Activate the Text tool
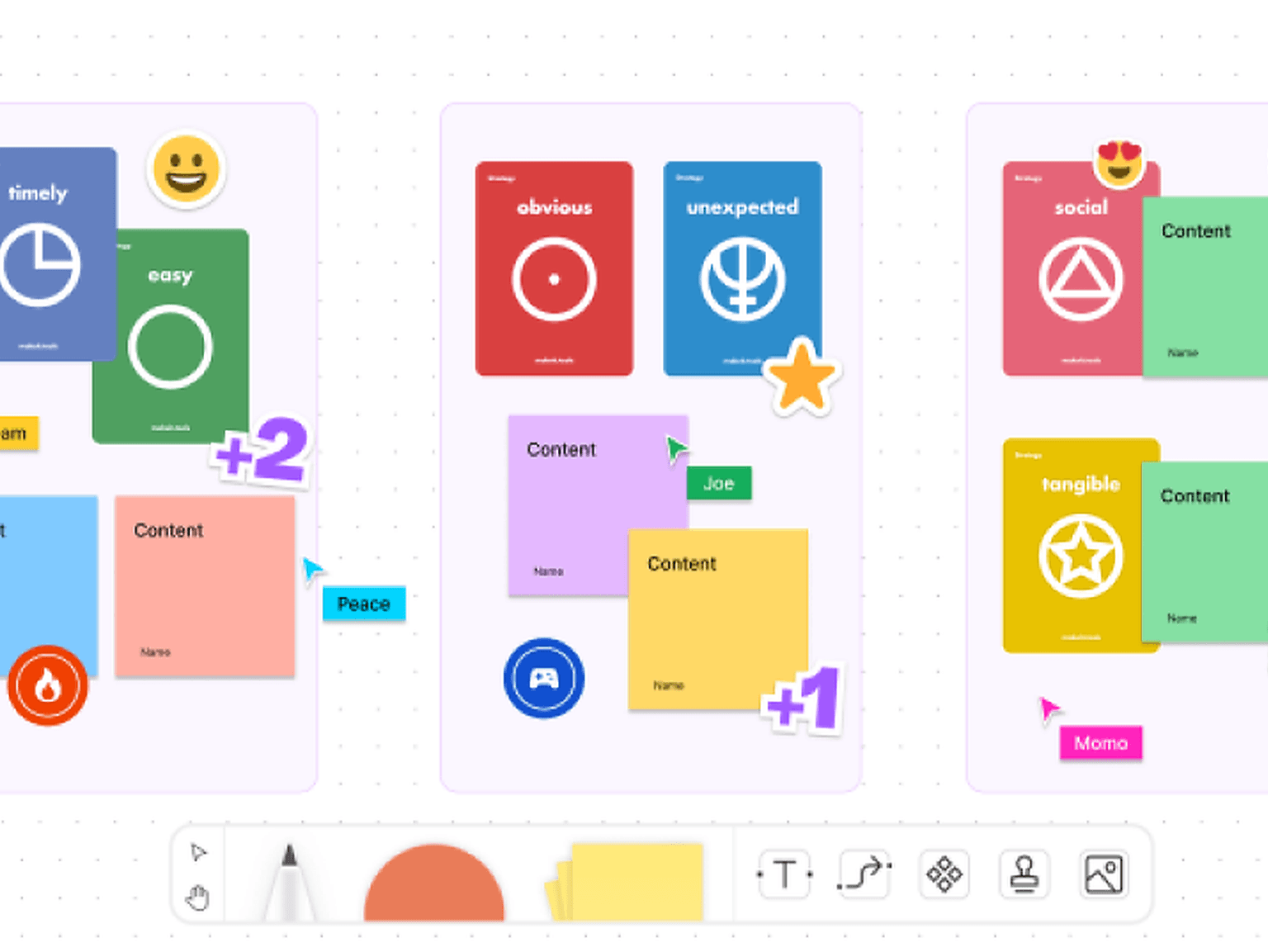The height and width of the screenshot is (952, 1268). coord(784,874)
